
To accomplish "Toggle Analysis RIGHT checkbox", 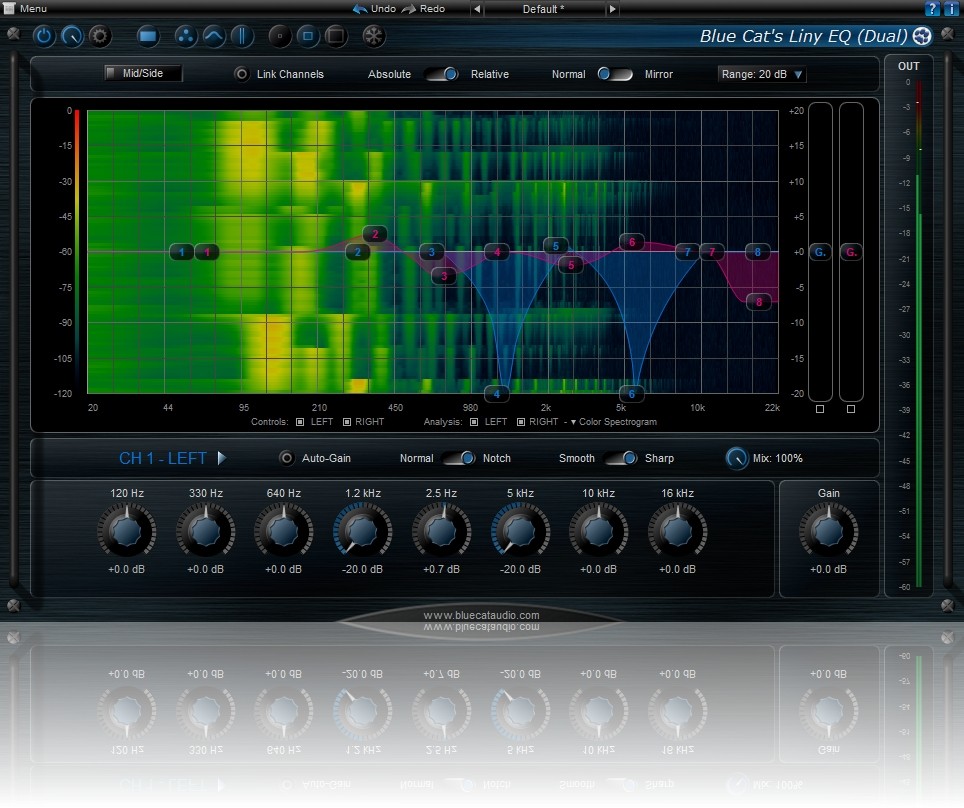I will 521,422.
